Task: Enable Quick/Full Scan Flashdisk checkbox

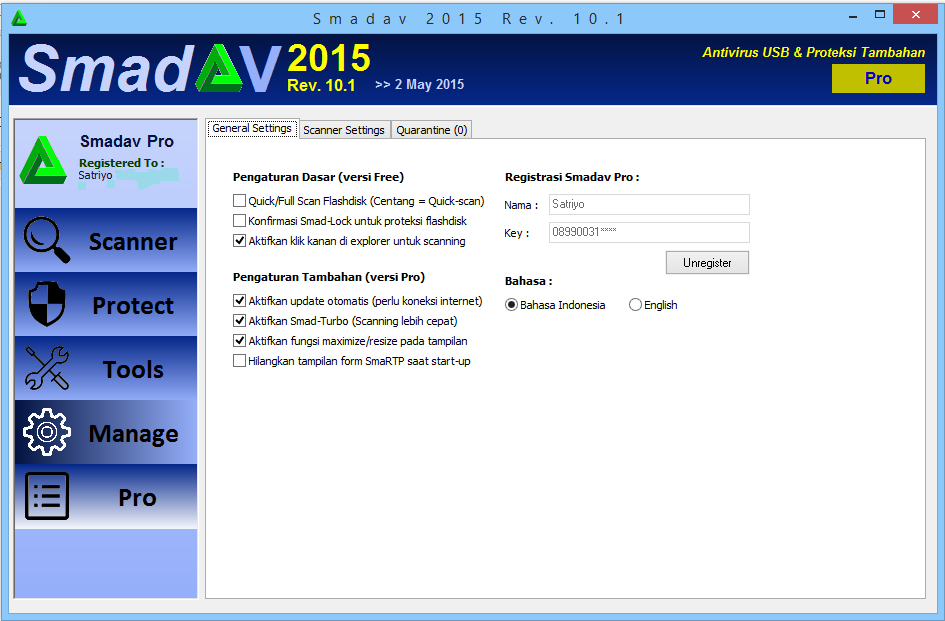Action: tap(239, 201)
